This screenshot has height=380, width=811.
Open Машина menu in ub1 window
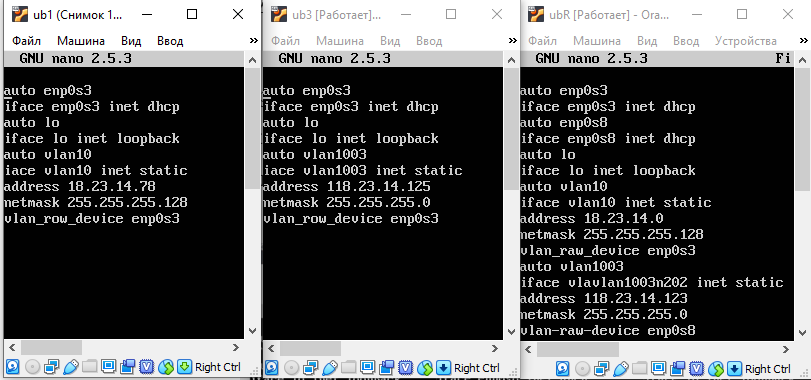[81, 41]
